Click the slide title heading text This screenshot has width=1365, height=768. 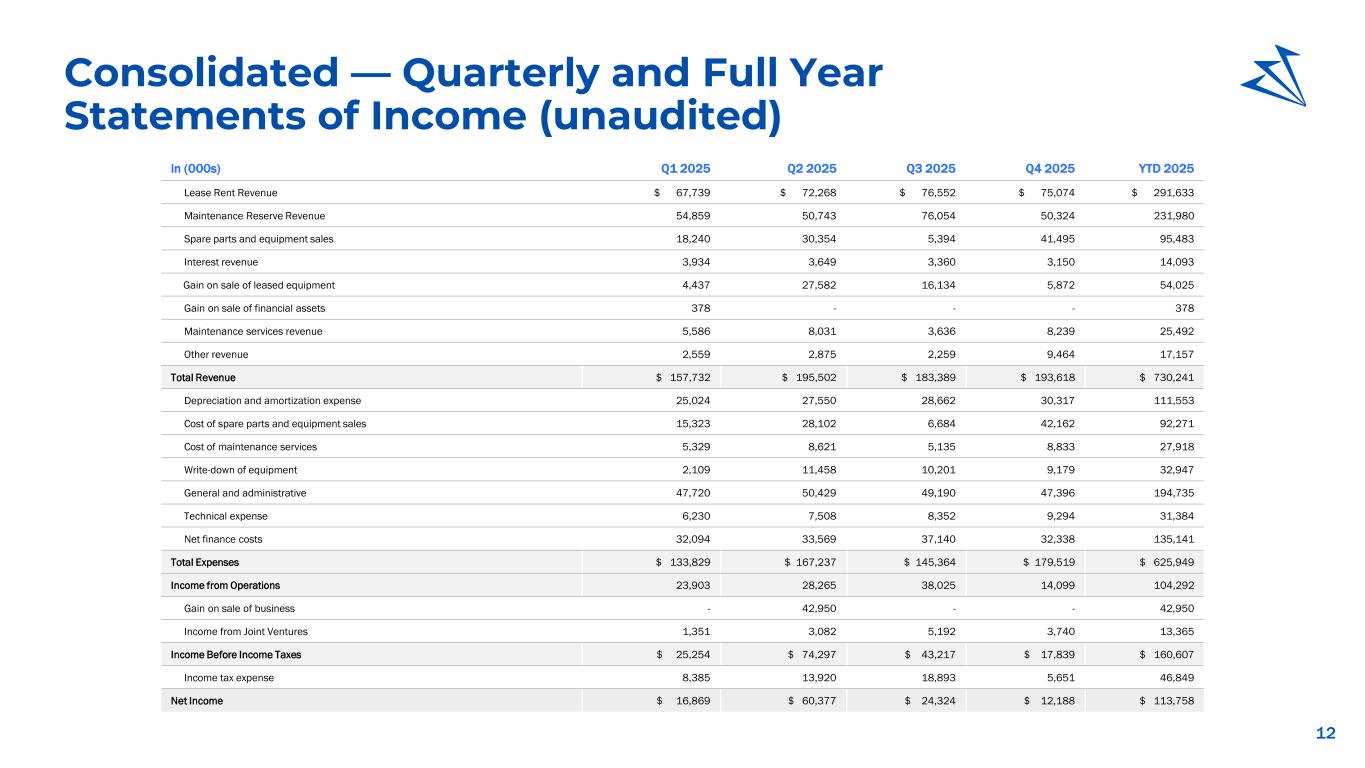click(472, 95)
